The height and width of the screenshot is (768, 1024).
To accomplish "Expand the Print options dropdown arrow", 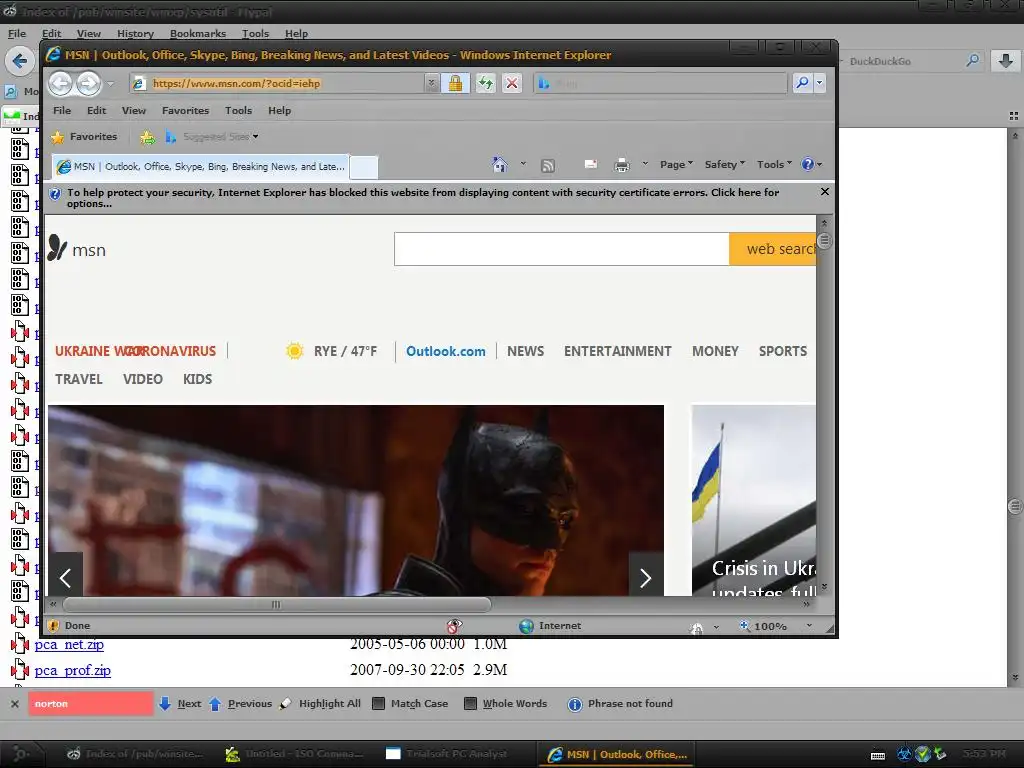I will pos(645,164).
